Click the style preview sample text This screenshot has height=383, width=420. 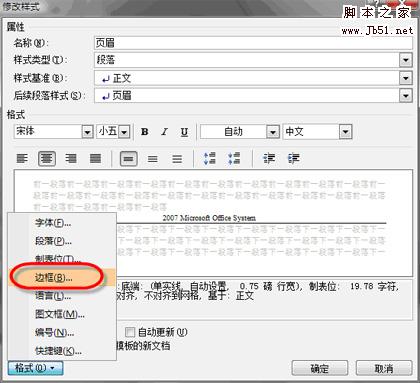click(209, 218)
